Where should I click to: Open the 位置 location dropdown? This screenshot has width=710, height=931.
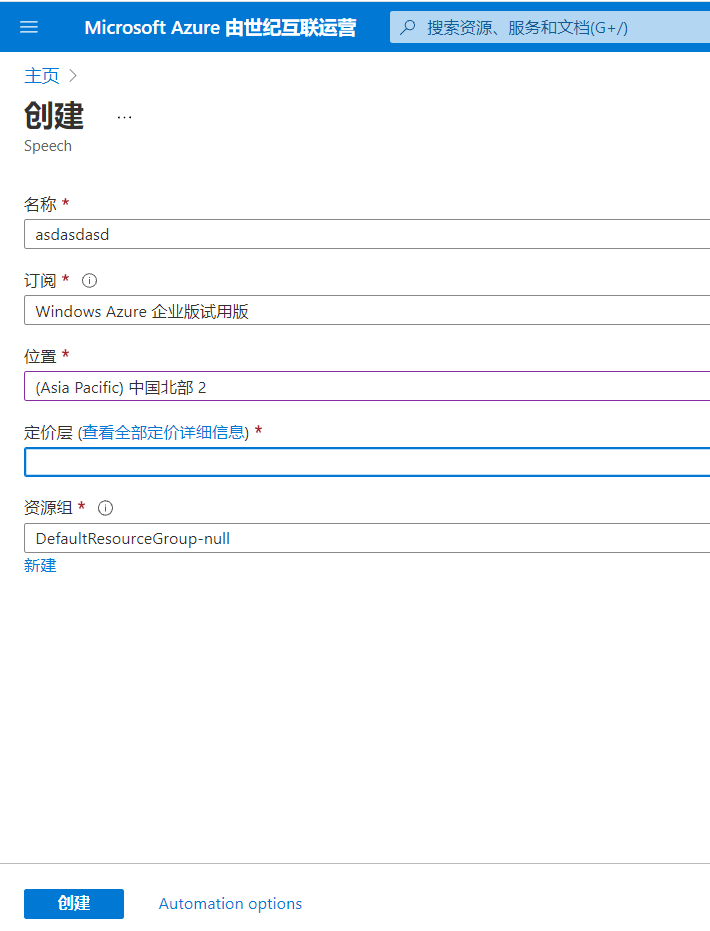coord(367,387)
